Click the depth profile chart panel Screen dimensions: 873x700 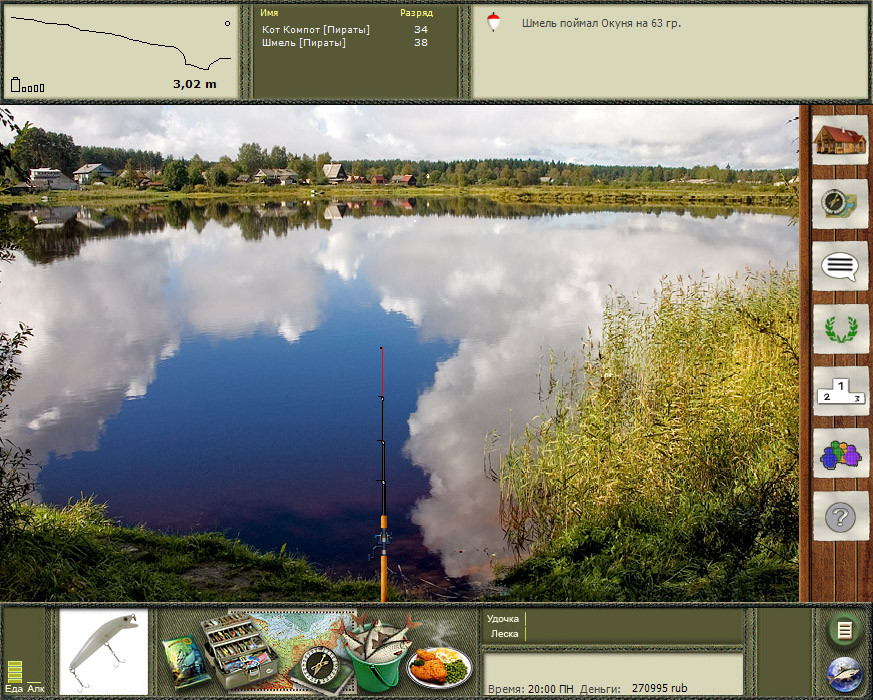(121, 52)
